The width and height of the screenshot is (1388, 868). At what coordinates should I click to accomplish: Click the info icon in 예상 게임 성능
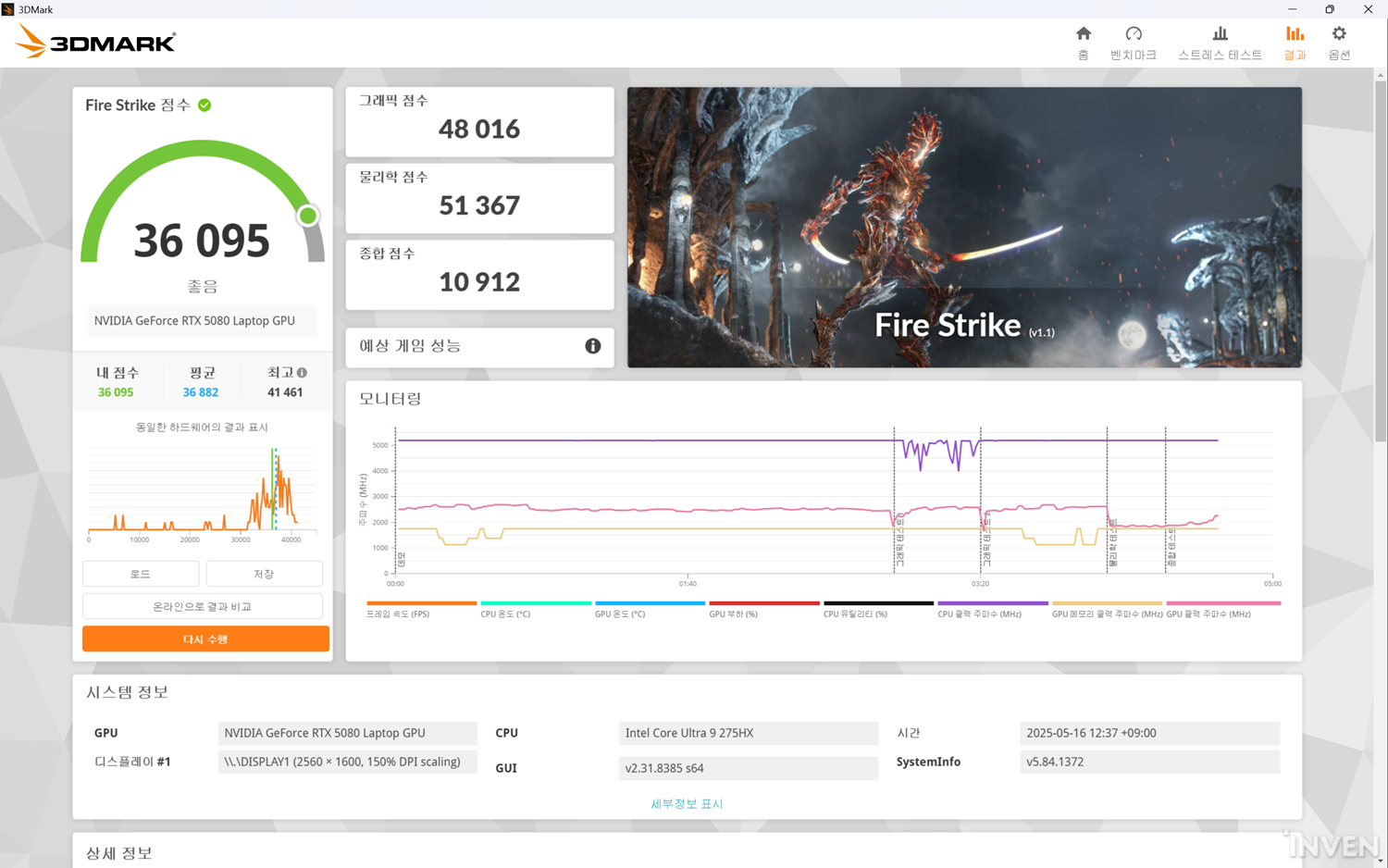point(593,346)
